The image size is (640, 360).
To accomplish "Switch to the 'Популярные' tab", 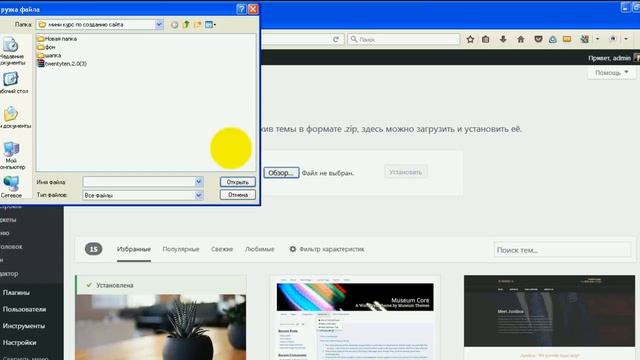I will tap(181, 249).
